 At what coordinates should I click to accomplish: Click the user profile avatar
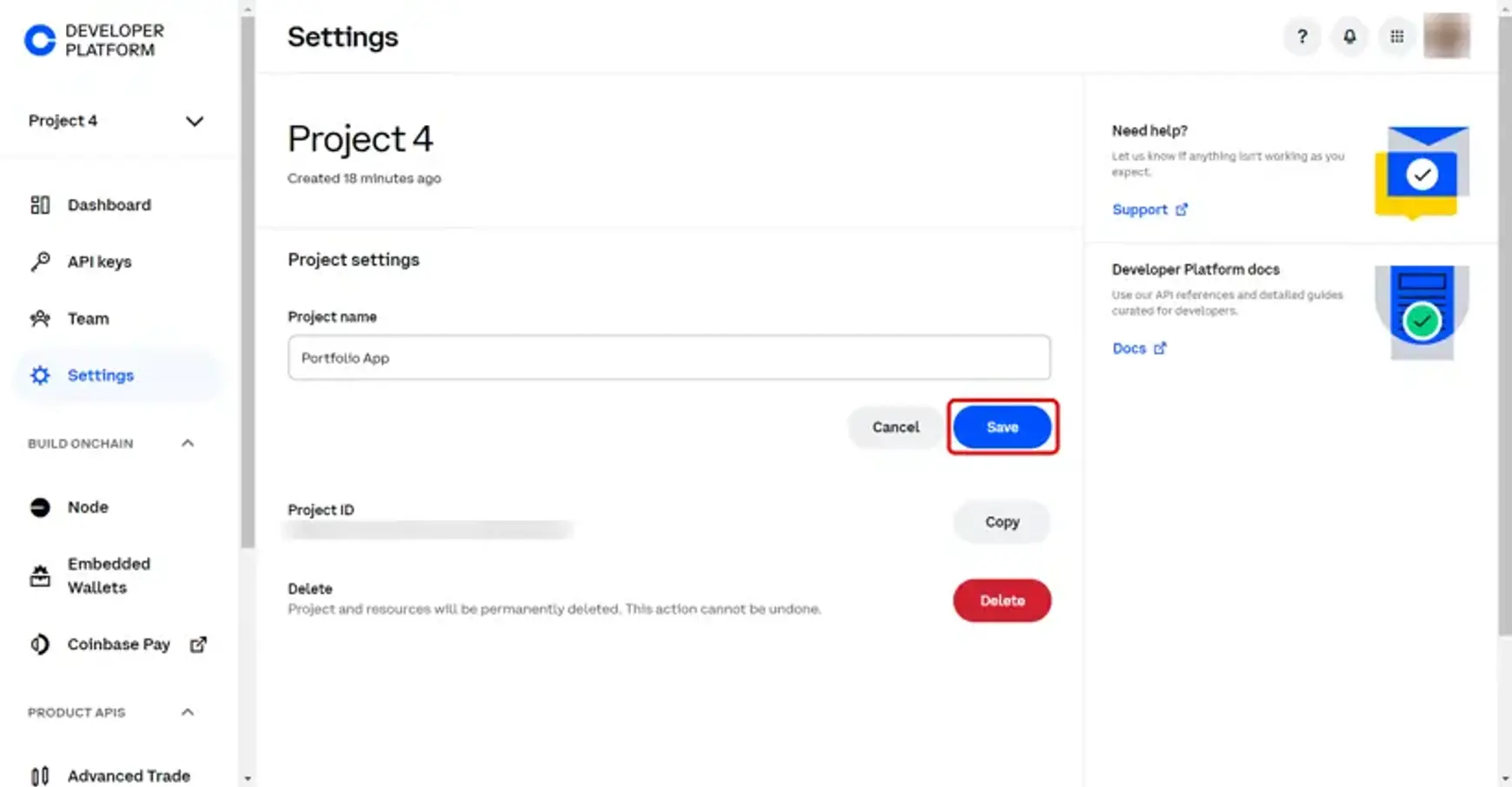point(1447,36)
